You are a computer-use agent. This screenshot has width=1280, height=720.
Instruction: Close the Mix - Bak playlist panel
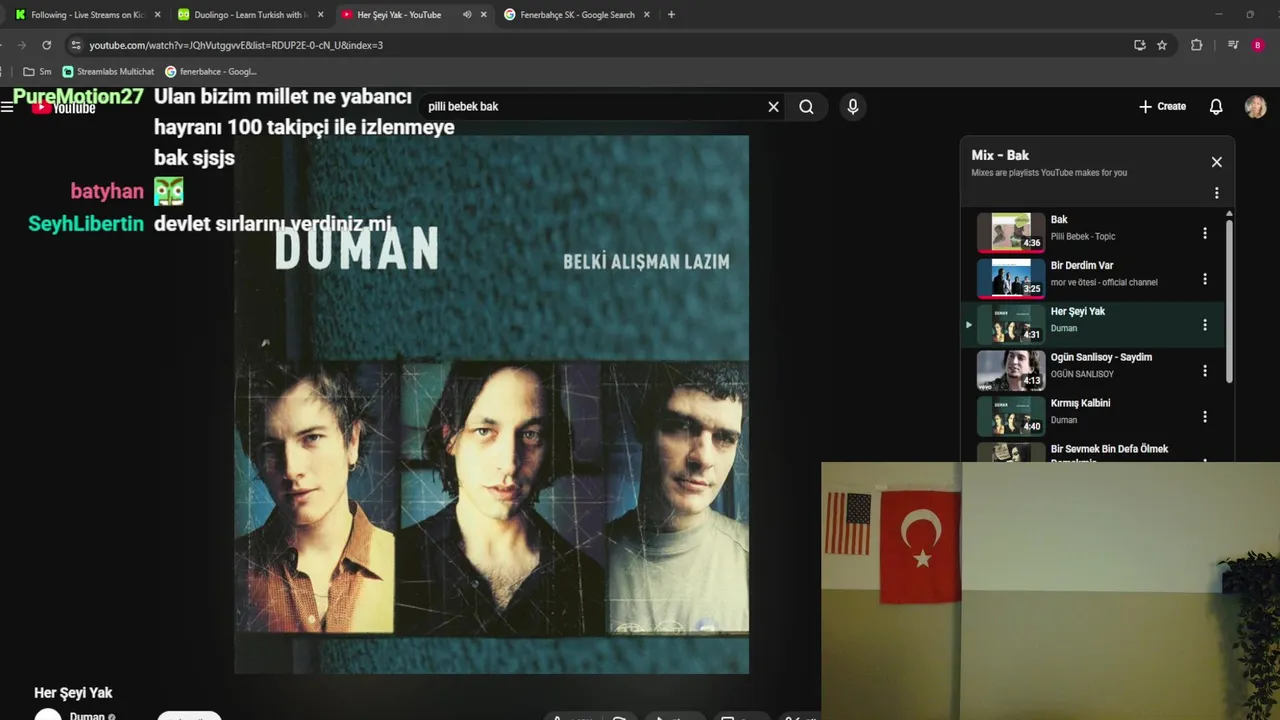tap(1216, 162)
